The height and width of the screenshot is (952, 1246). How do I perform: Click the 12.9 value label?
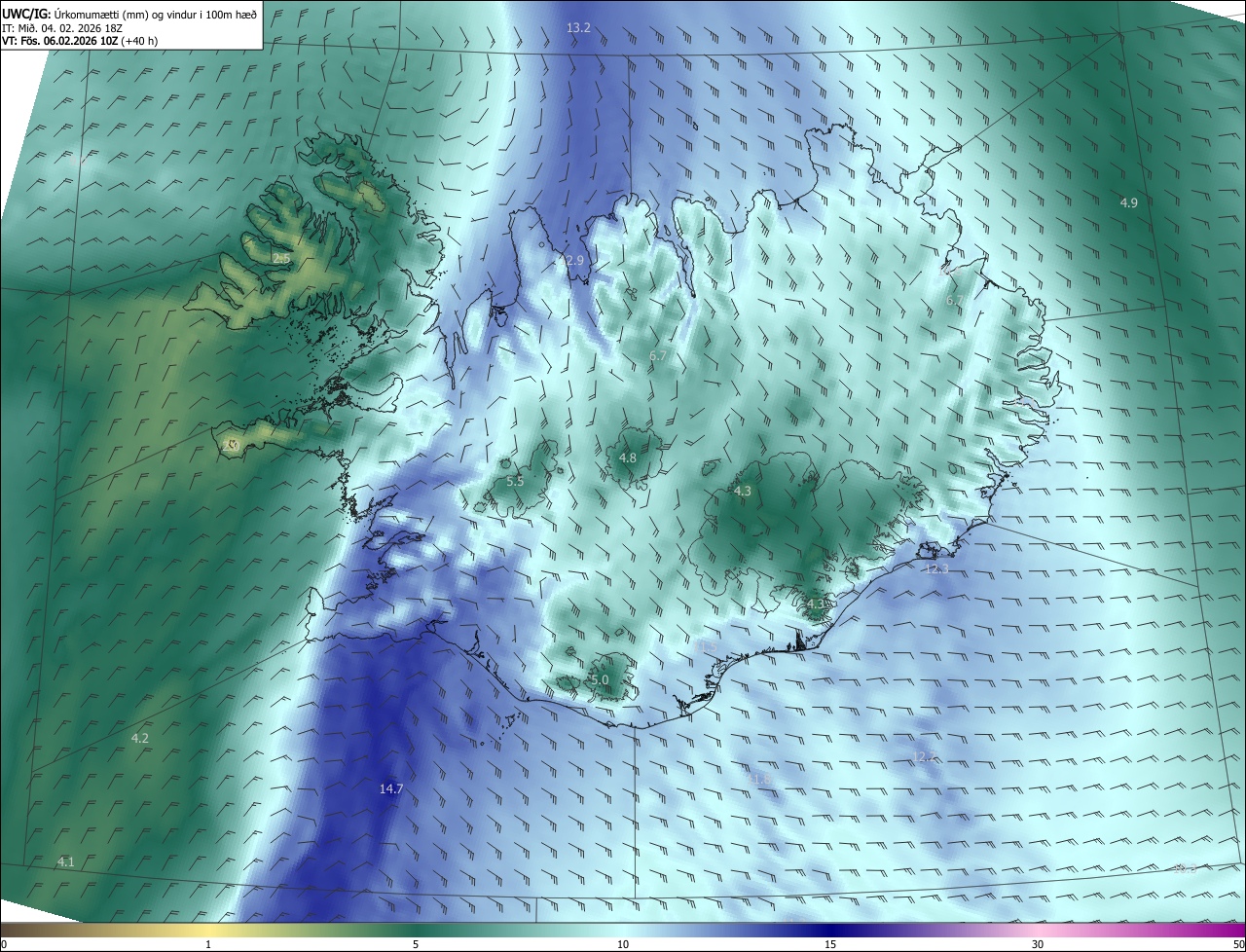(571, 261)
